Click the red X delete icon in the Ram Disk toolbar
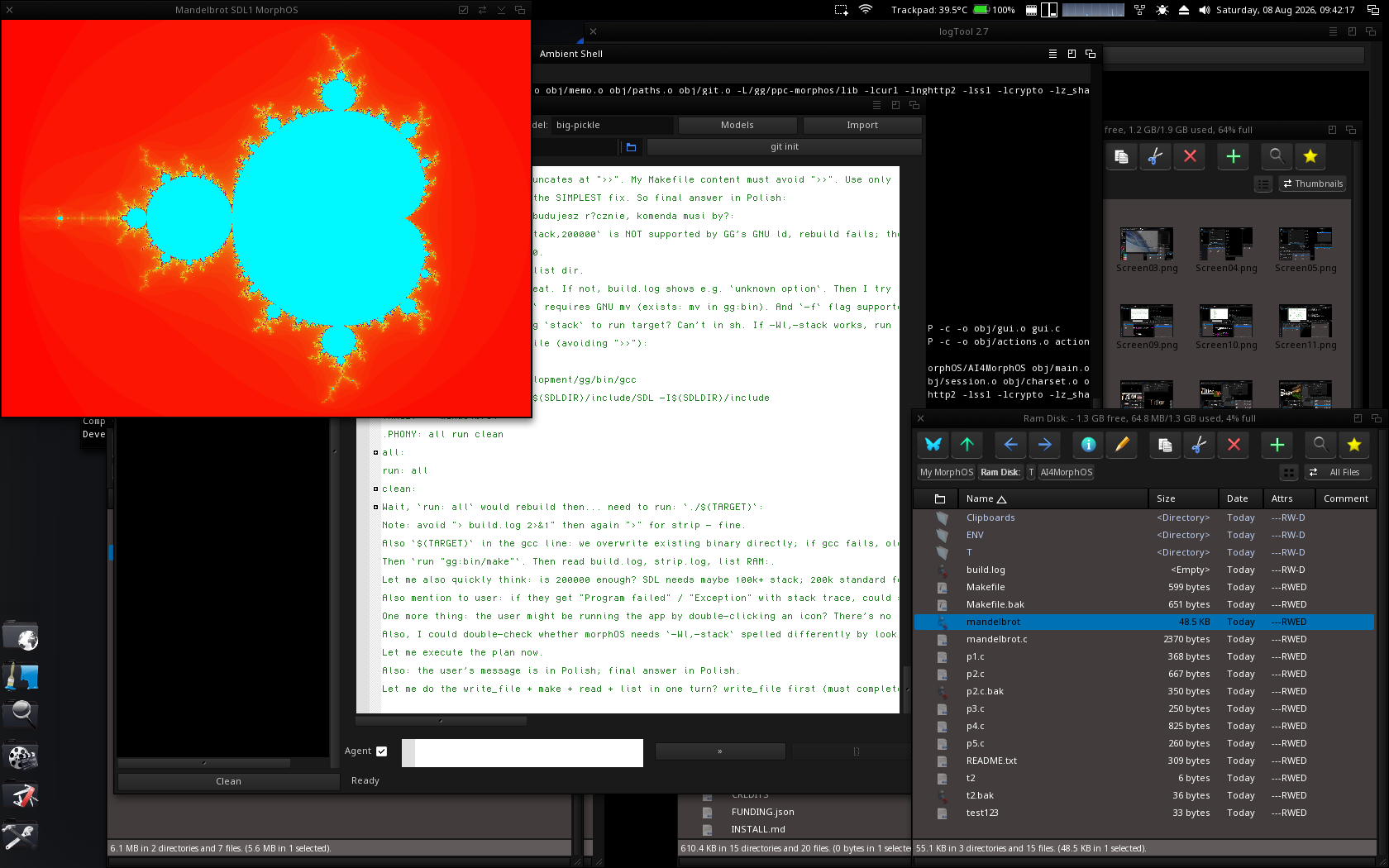The height and width of the screenshot is (868, 1389). point(1234,445)
